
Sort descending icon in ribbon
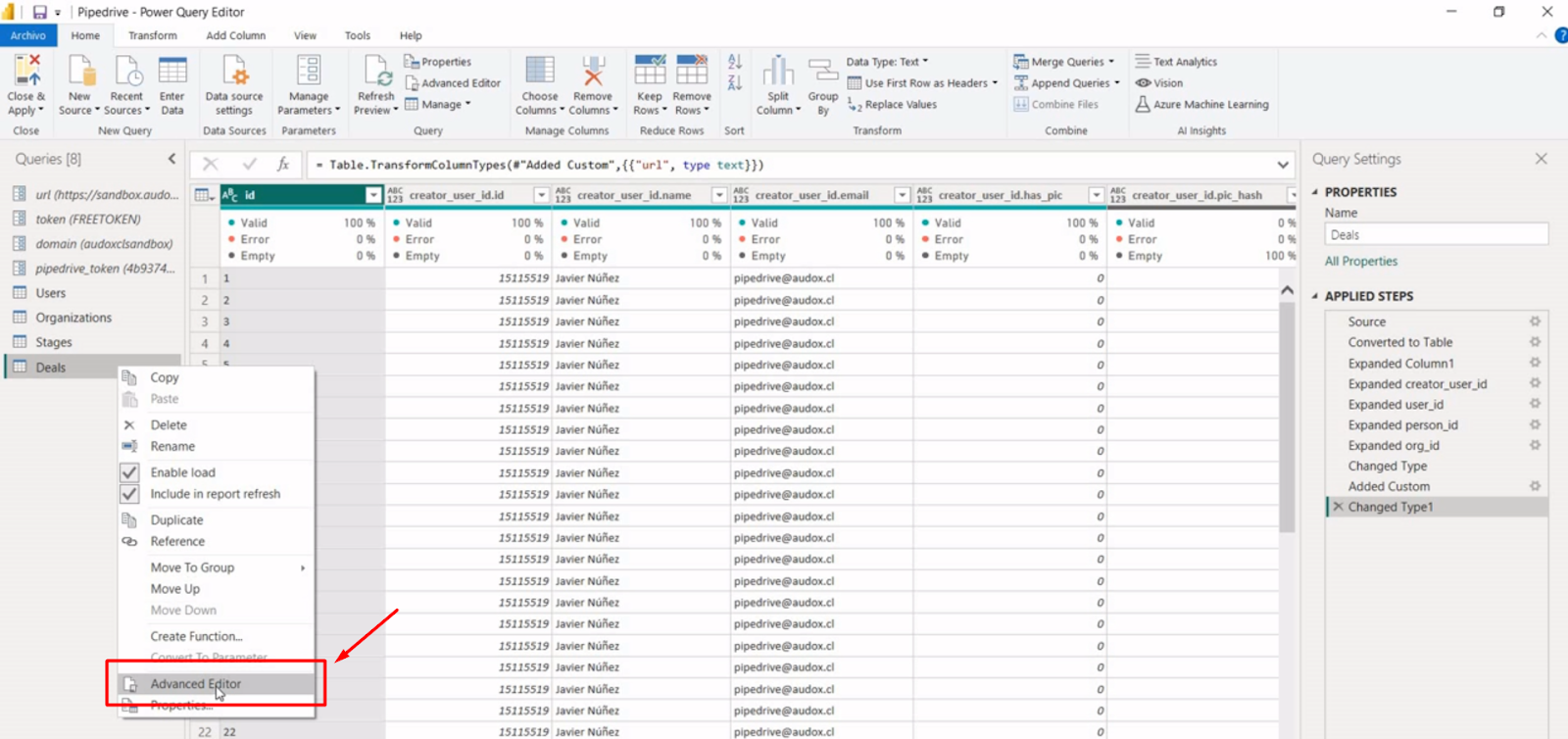tap(735, 82)
